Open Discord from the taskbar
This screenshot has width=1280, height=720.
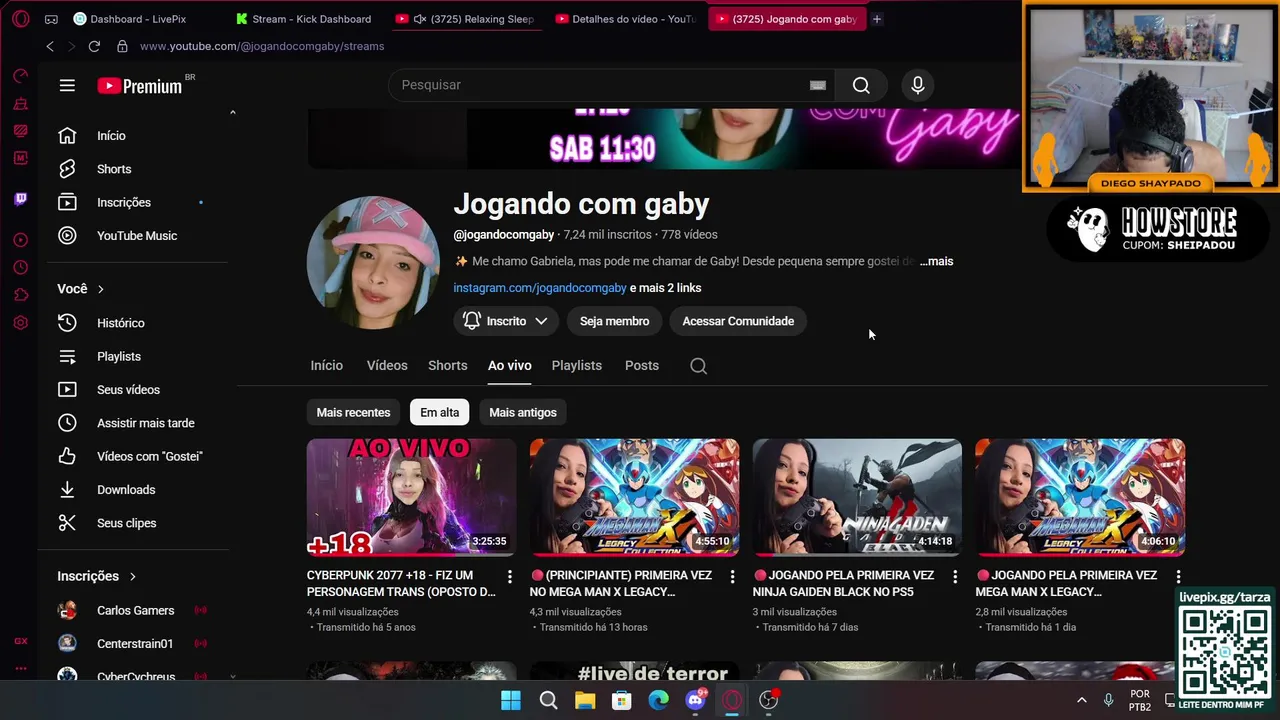pyautogui.click(x=695, y=700)
